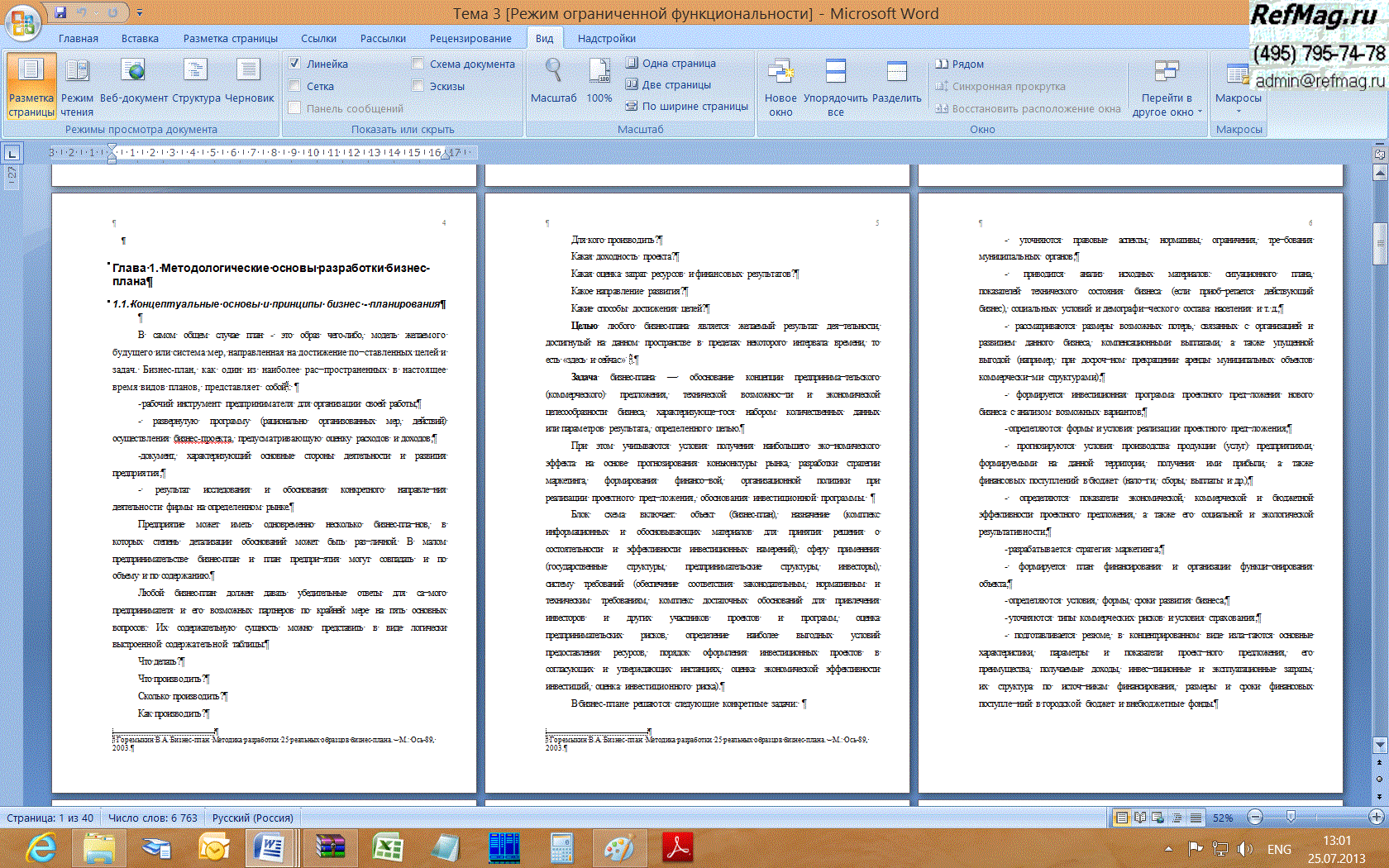
Task: Click the zoom slider in status bar
Action: pos(1291,818)
